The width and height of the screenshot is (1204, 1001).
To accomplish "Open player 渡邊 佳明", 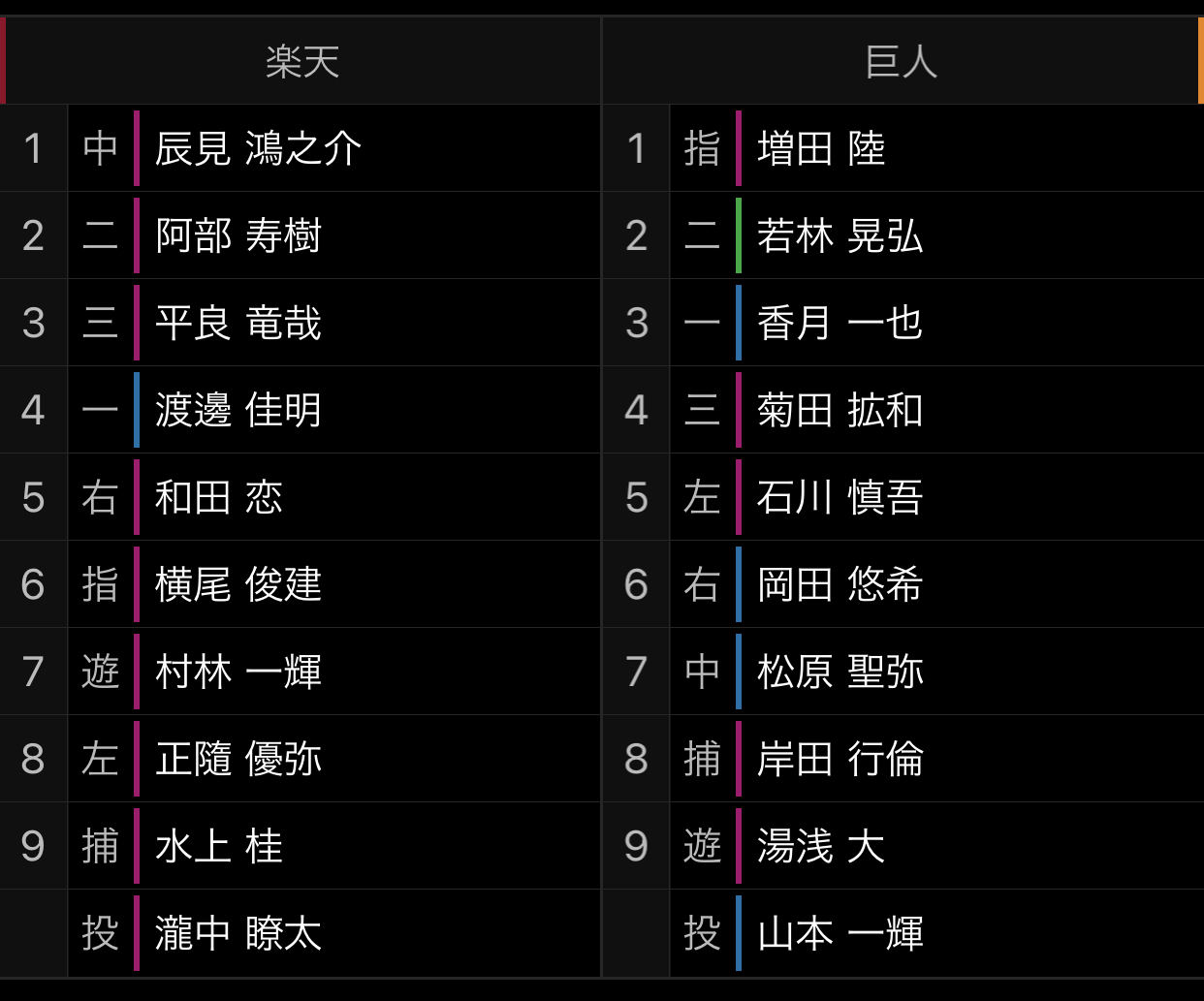I will (238, 410).
